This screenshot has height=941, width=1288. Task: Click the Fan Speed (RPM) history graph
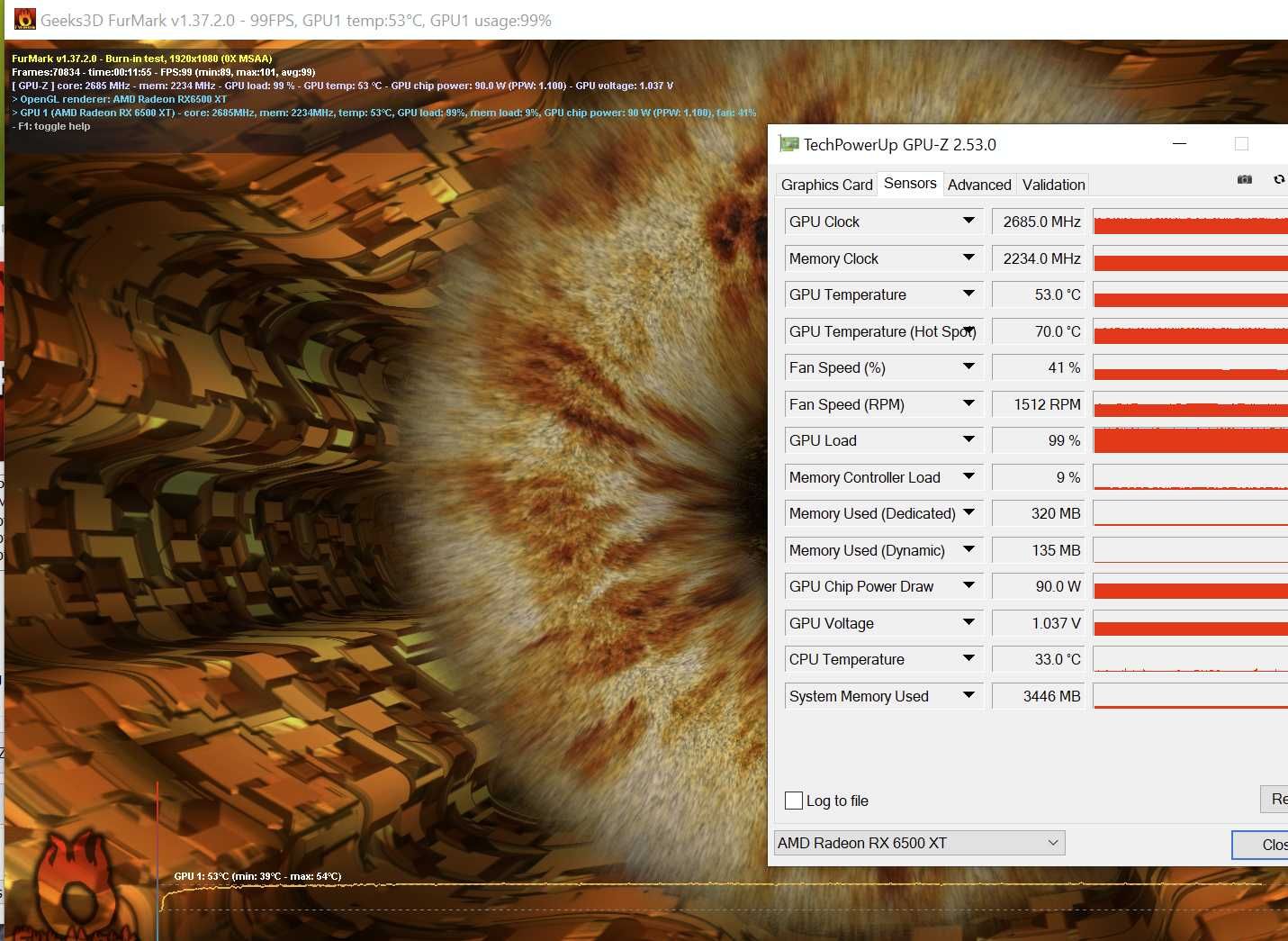(x=1190, y=404)
